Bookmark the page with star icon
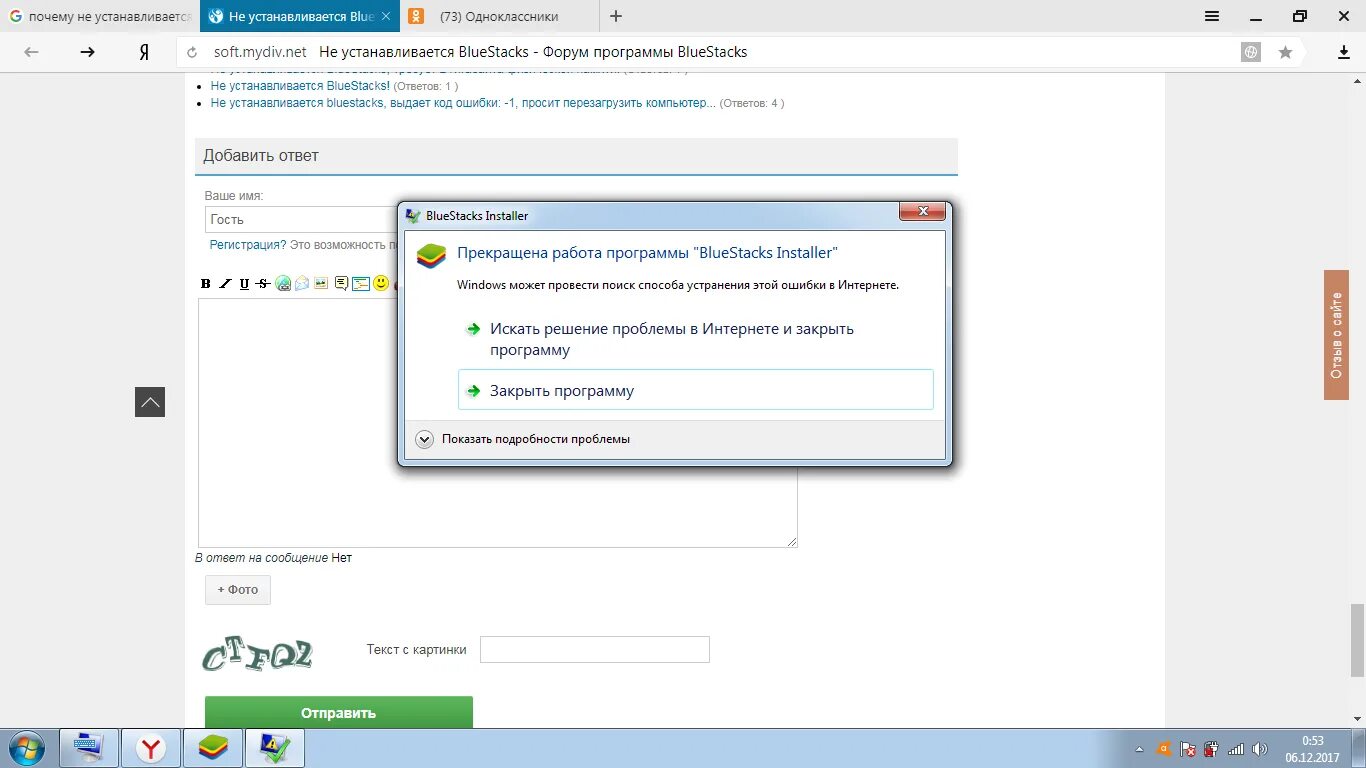 click(1285, 52)
